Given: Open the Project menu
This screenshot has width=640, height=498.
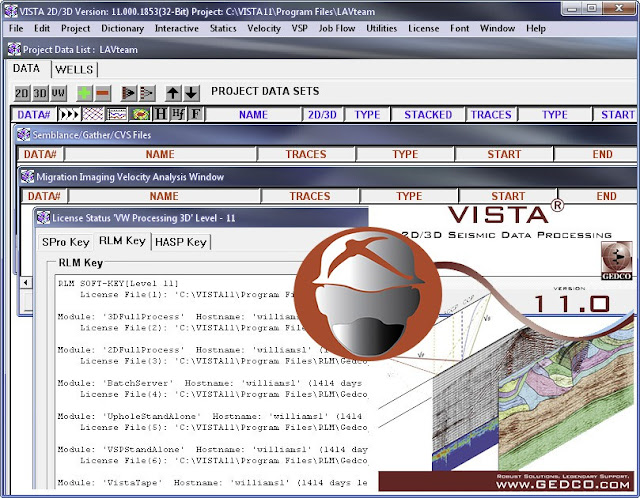Looking at the screenshot, I should [76, 28].
